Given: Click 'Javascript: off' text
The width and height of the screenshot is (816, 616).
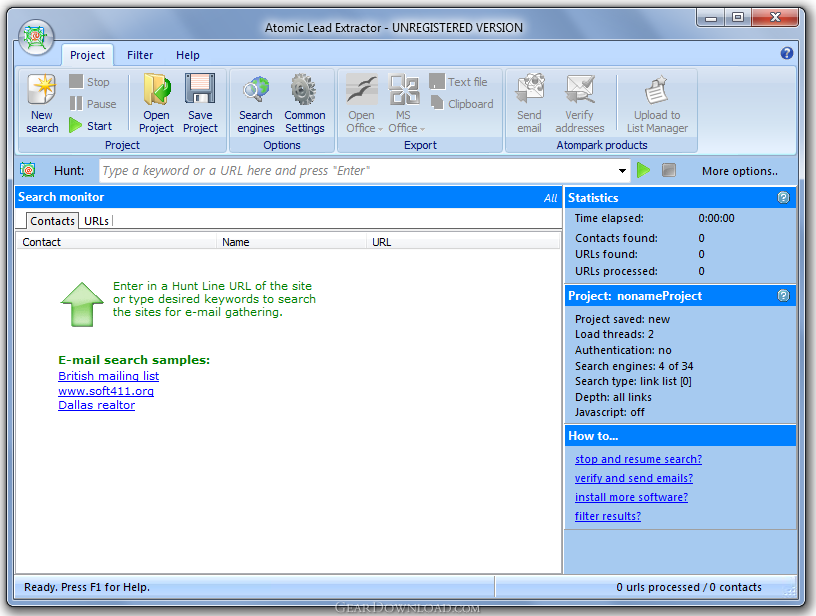Looking at the screenshot, I should click(609, 412).
